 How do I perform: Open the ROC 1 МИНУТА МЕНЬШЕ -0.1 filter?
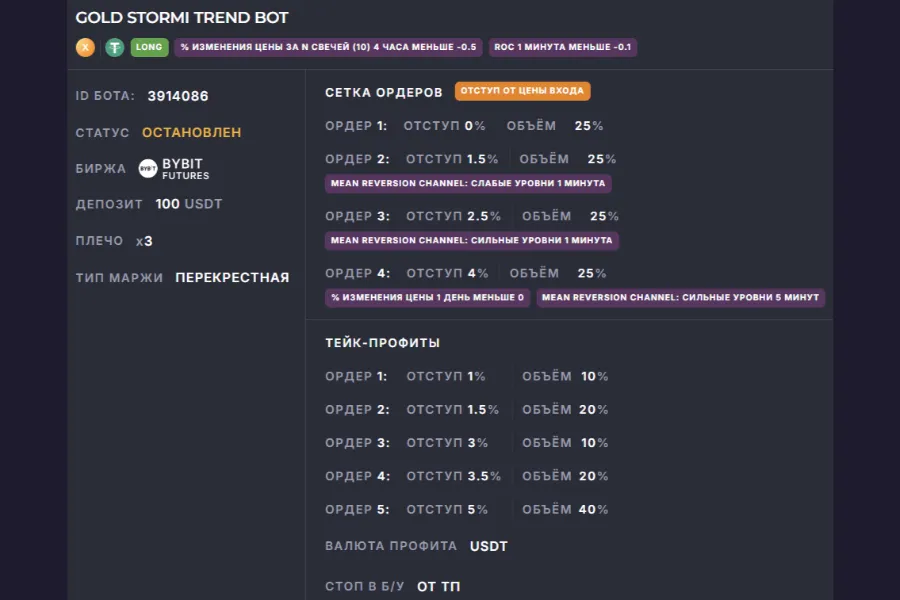click(x=563, y=47)
